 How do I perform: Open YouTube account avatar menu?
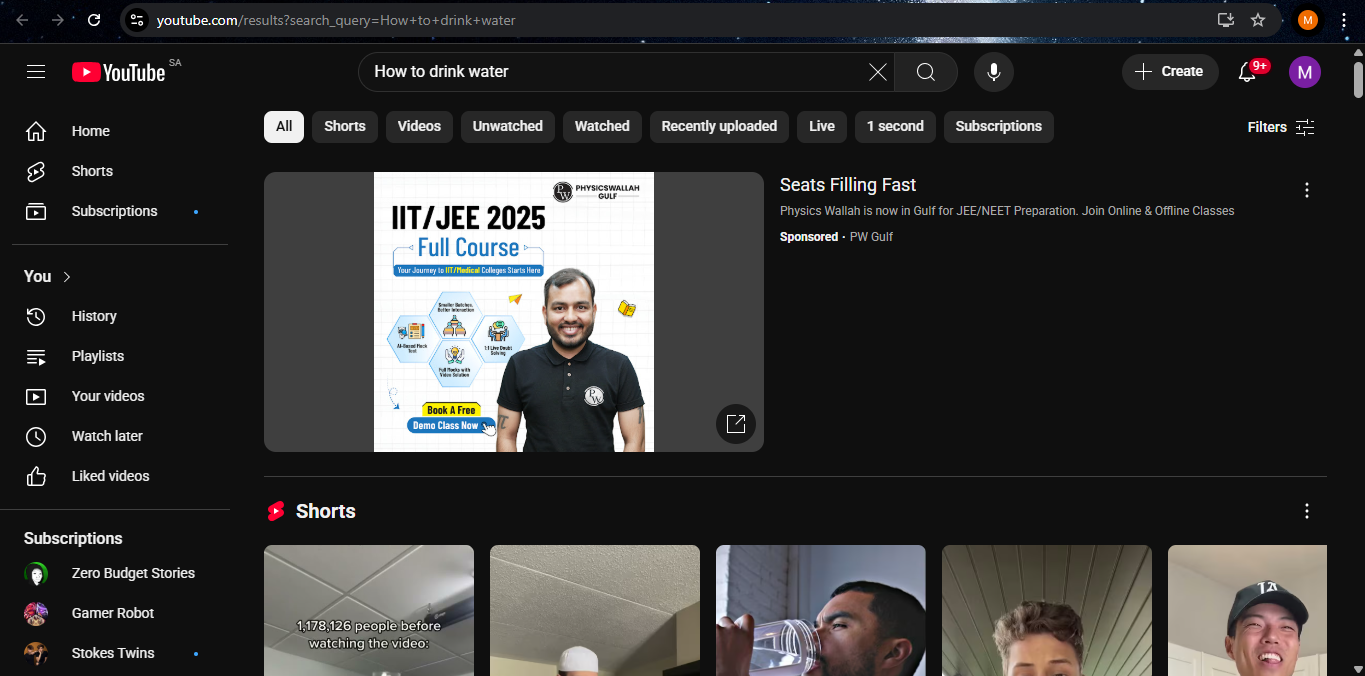coord(1305,72)
